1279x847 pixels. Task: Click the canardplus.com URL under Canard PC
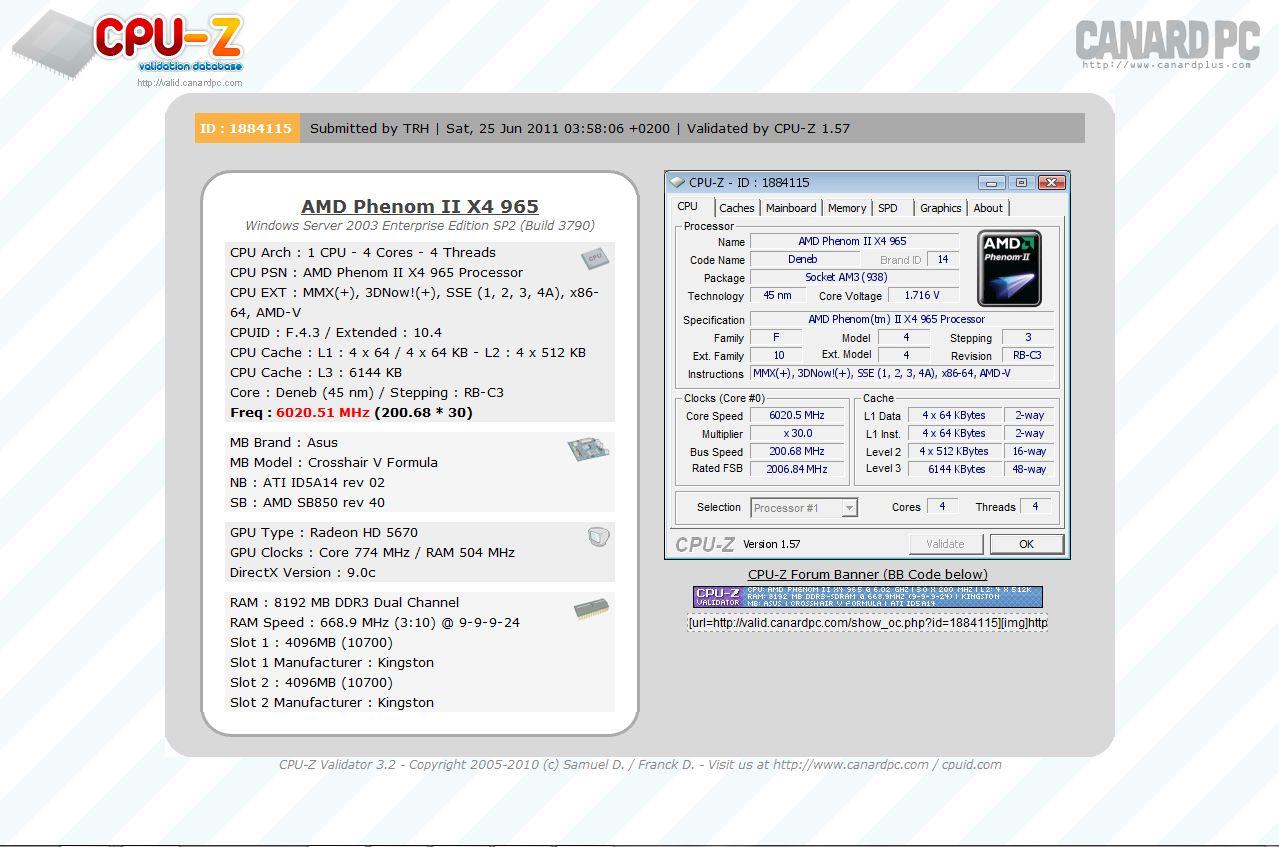(1166, 65)
